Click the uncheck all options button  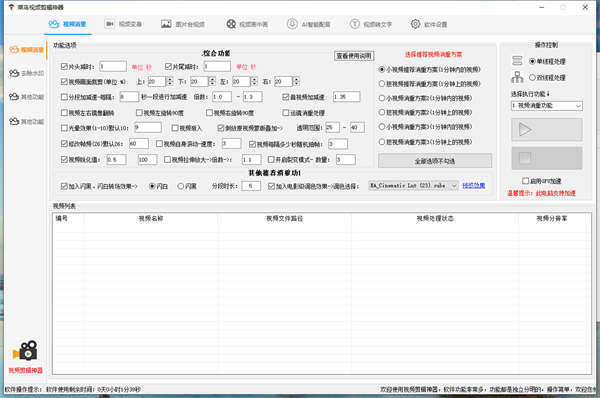(435, 161)
